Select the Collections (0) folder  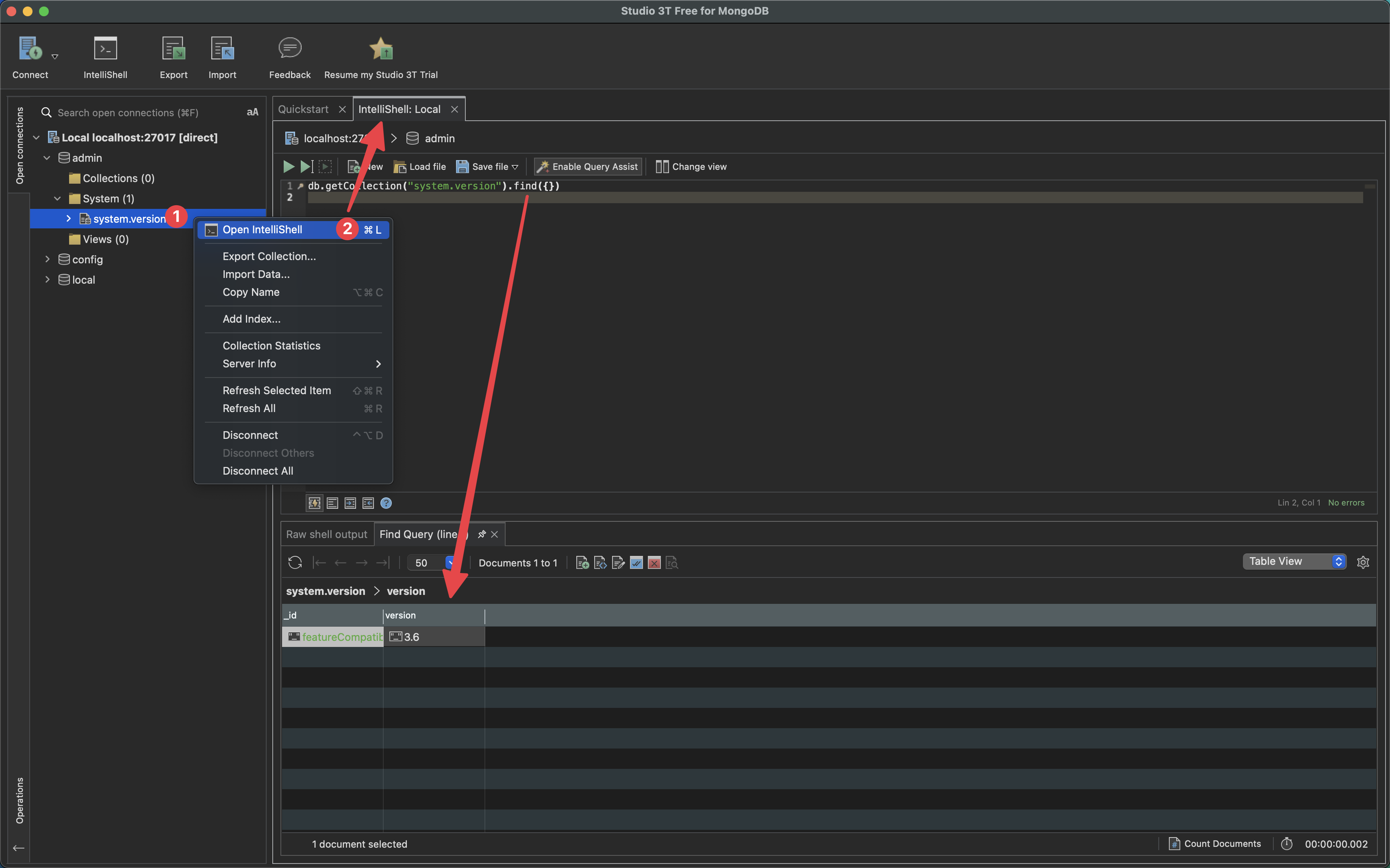point(111,178)
